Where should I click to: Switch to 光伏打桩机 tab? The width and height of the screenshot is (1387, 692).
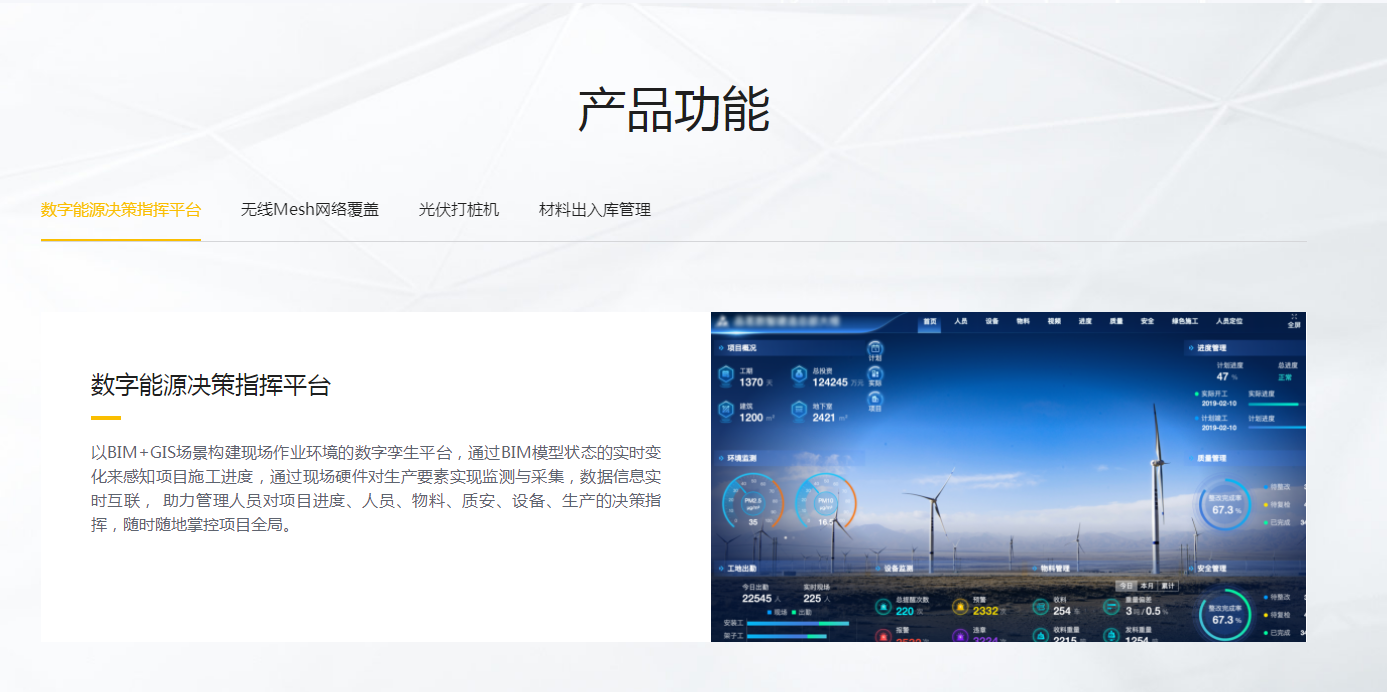click(x=459, y=210)
